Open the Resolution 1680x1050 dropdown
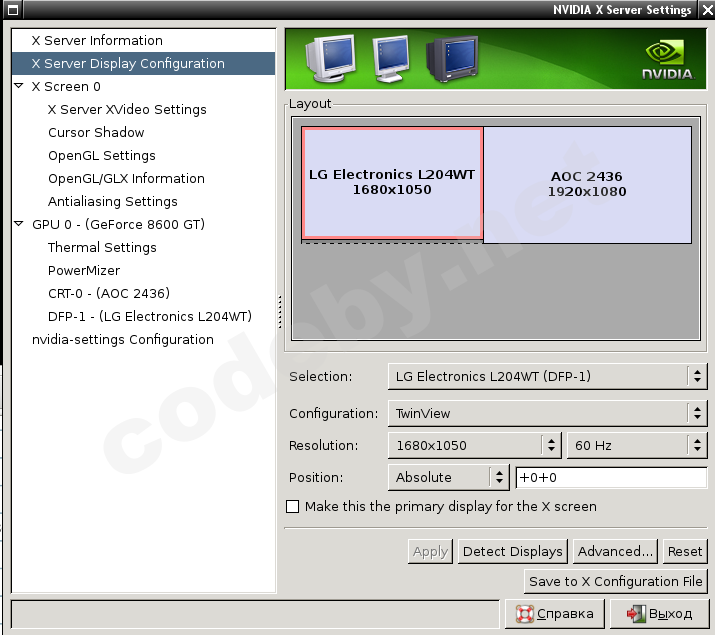Image resolution: width=715 pixels, height=635 pixels. (474, 445)
